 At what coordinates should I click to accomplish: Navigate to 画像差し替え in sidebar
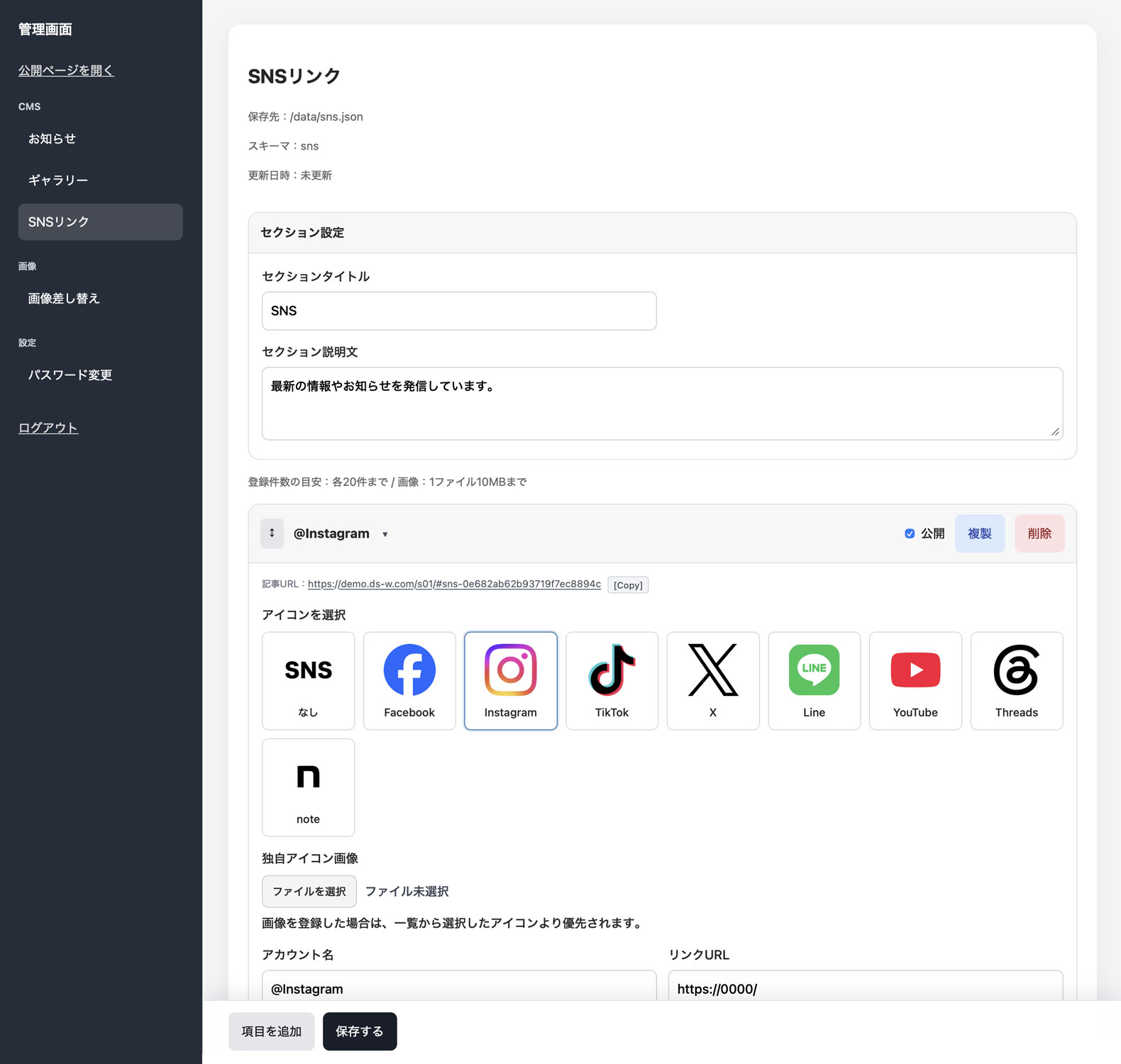coord(100,299)
